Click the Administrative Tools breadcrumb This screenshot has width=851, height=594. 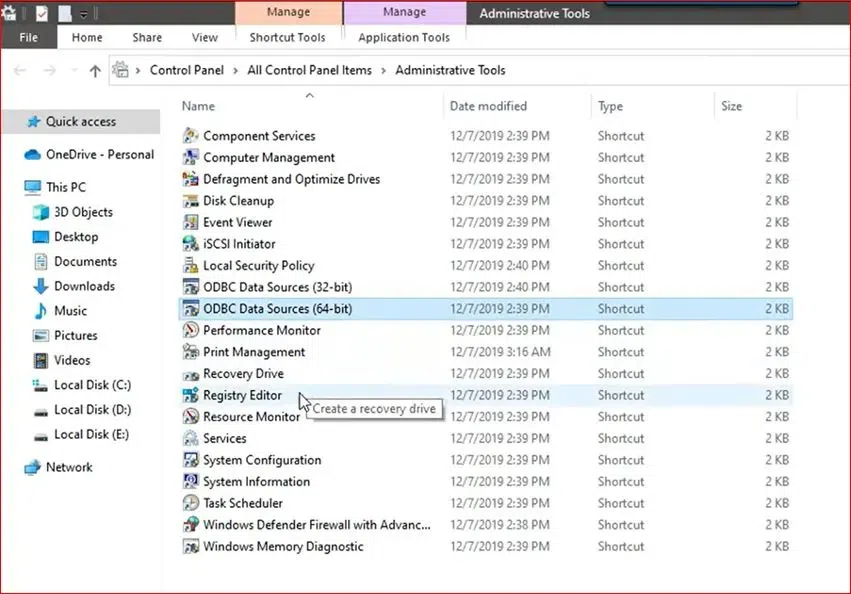pos(450,70)
